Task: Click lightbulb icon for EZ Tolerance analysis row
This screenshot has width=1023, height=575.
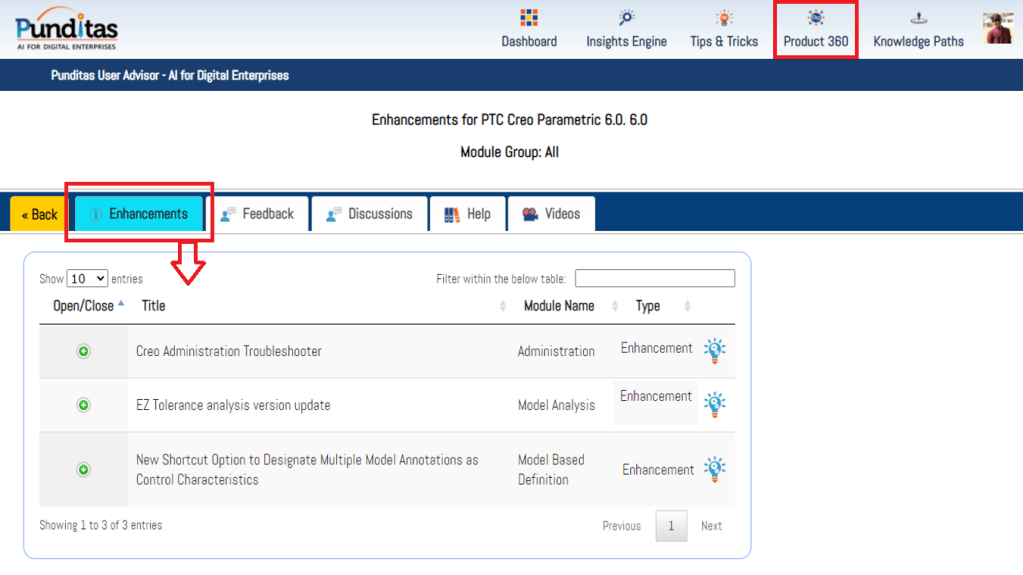Action: [x=714, y=404]
